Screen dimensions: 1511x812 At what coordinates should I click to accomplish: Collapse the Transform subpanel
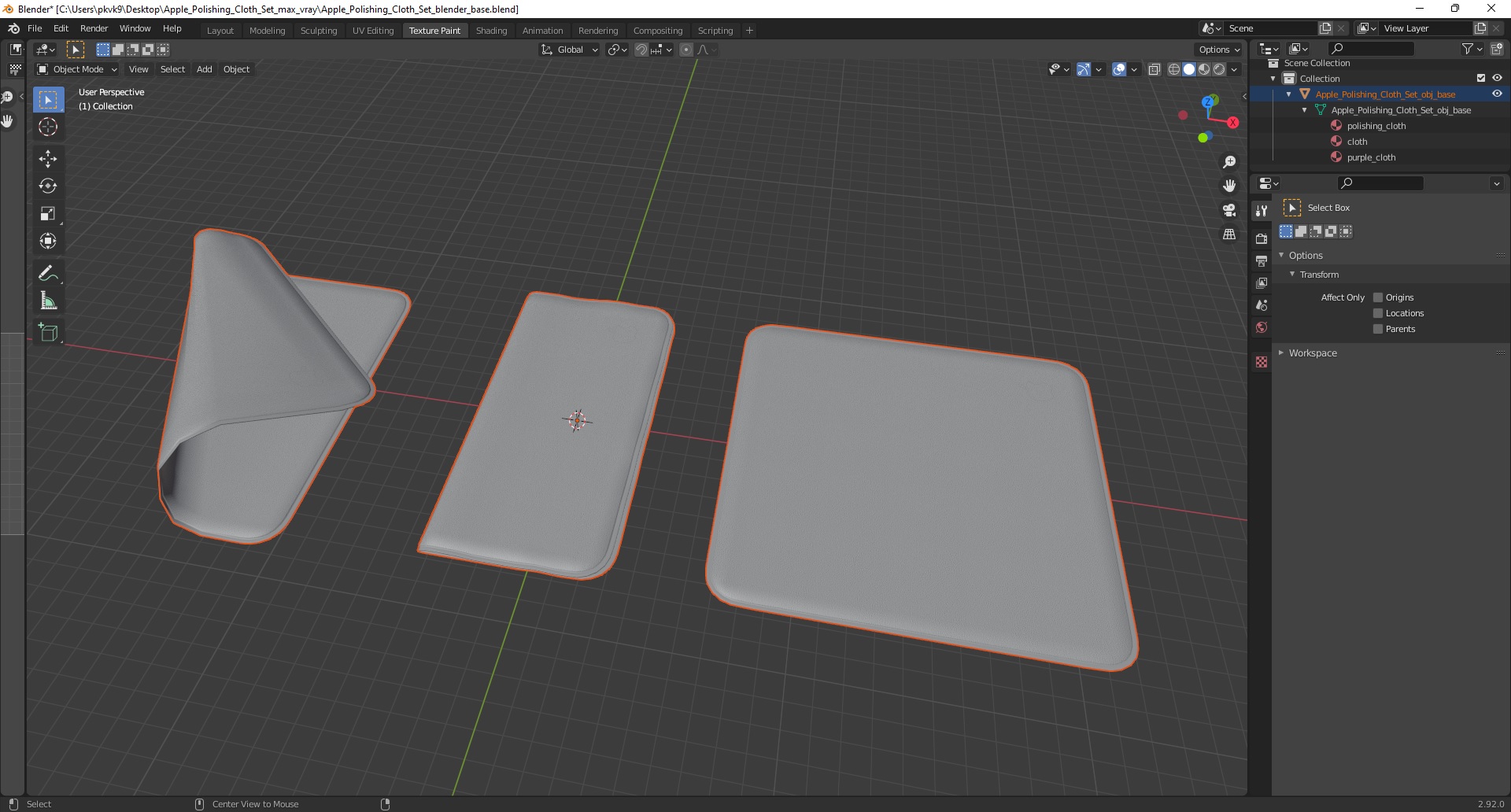(1292, 275)
